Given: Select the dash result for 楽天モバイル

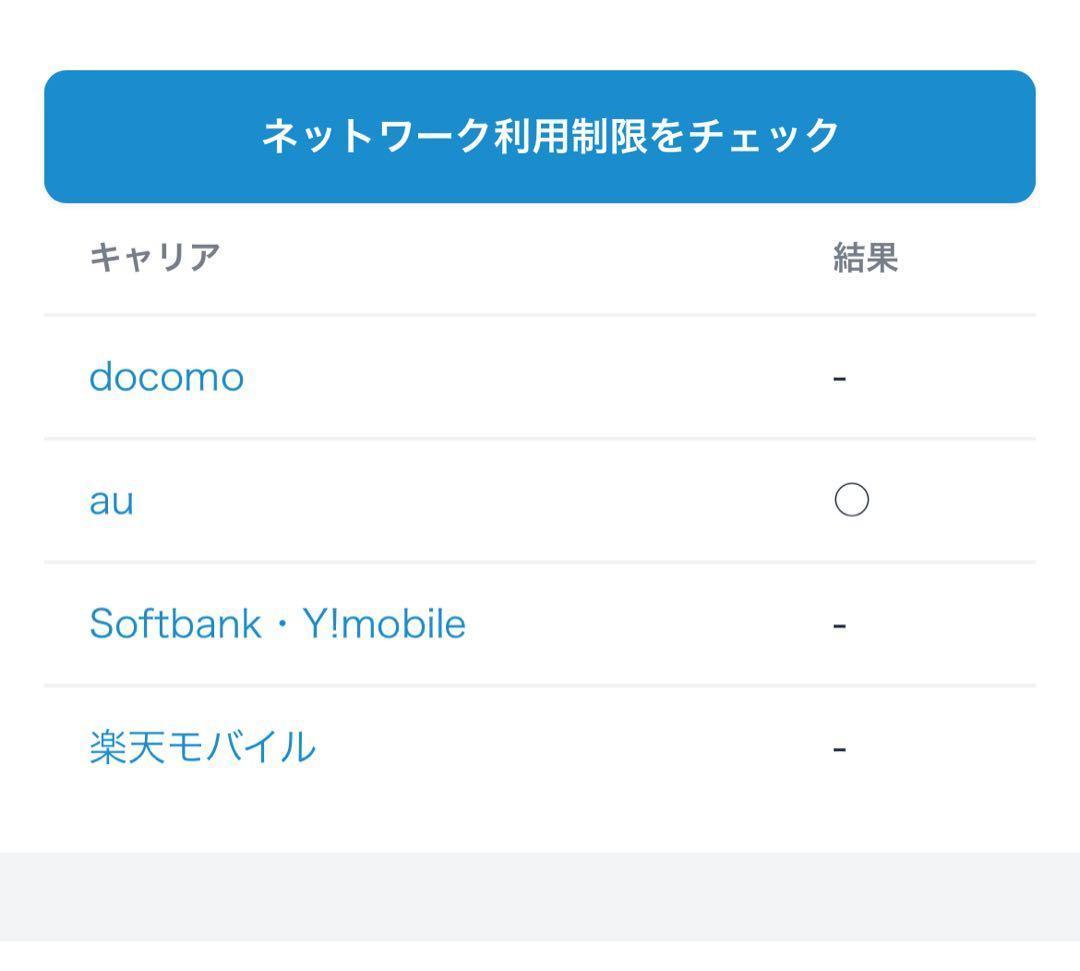Looking at the screenshot, I should click(x=840, y=749).
